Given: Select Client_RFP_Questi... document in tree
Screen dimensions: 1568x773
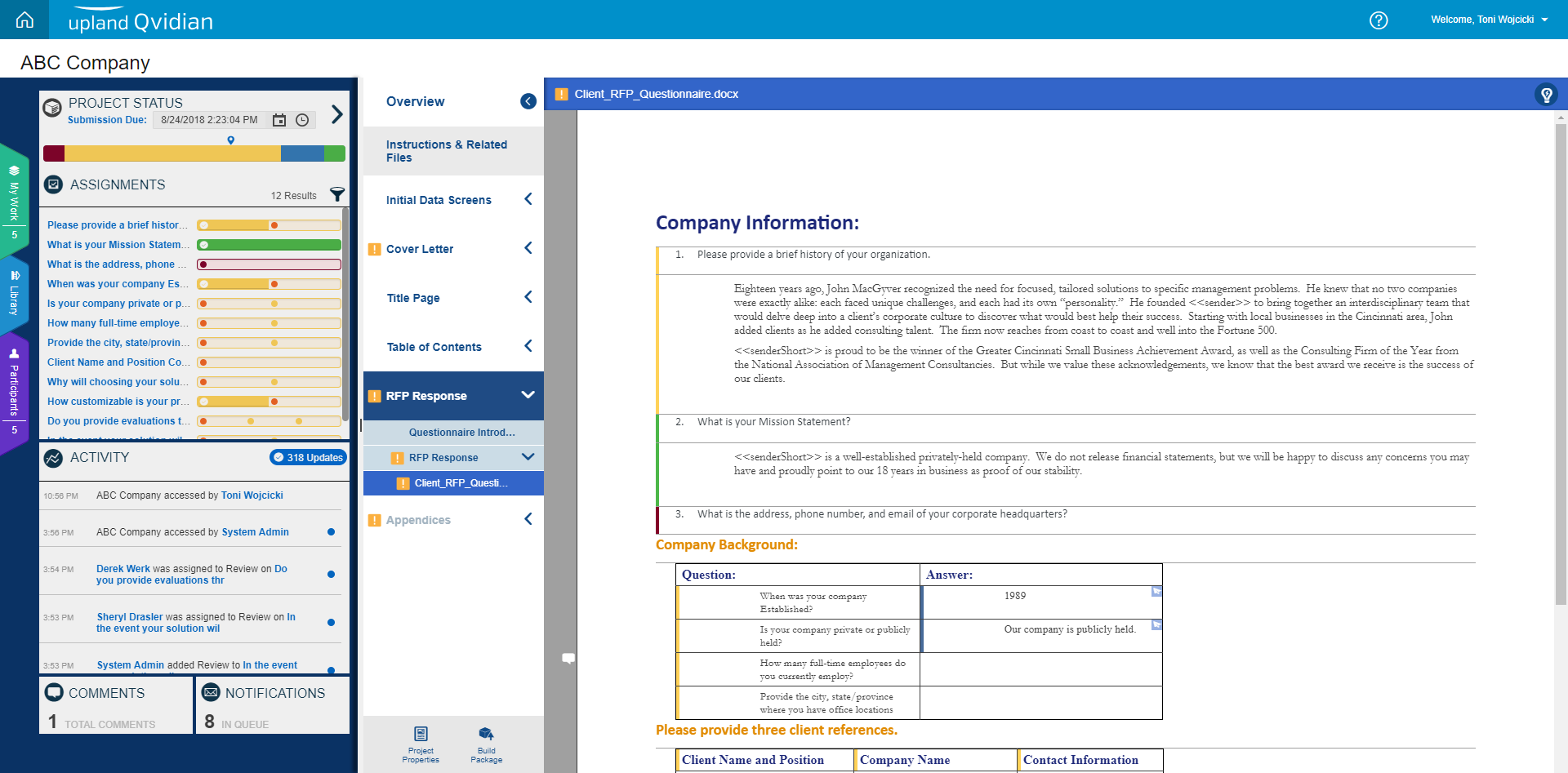Looking at the screenshot, I should [x=461, y=483].
